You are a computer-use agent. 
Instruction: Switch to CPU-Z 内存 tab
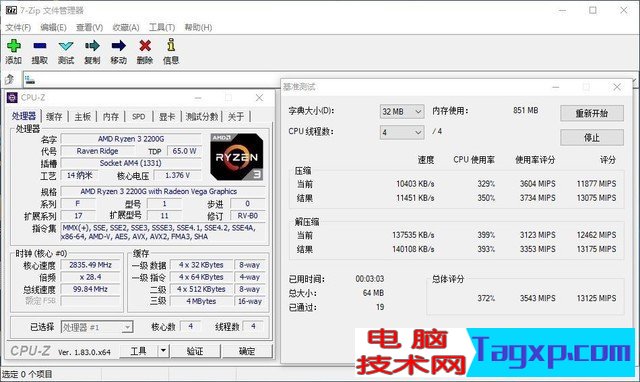click(x=111, y=117)
